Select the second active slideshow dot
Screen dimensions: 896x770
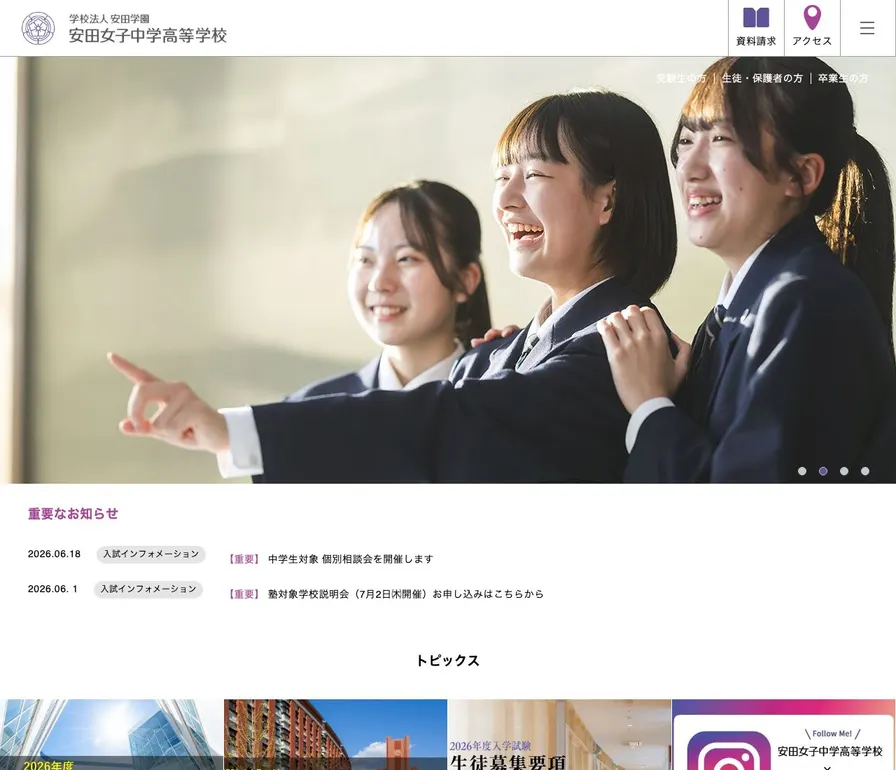point(823,471)
